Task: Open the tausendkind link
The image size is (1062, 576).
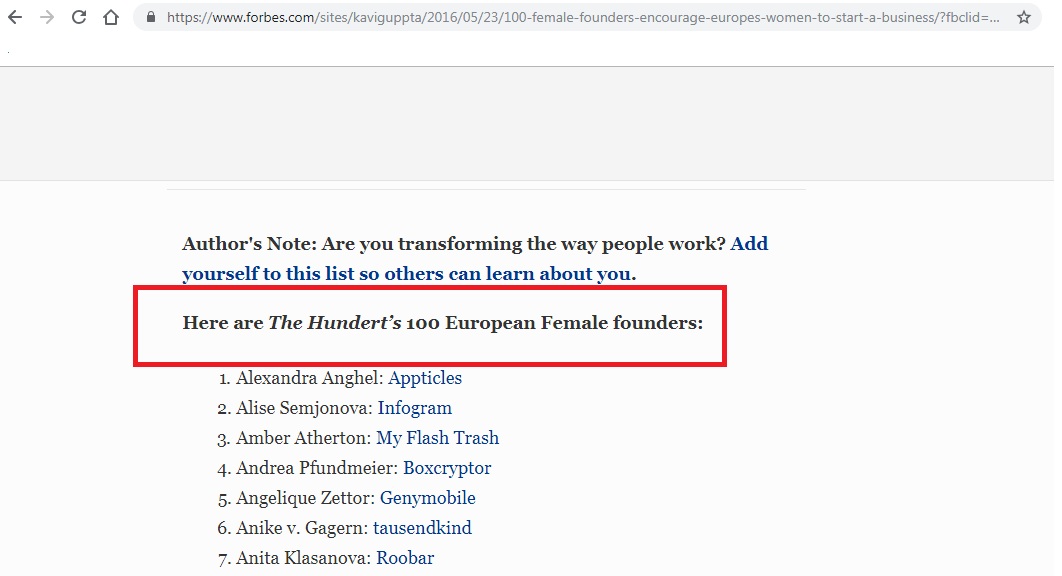Action: click(x=422, y=528)
